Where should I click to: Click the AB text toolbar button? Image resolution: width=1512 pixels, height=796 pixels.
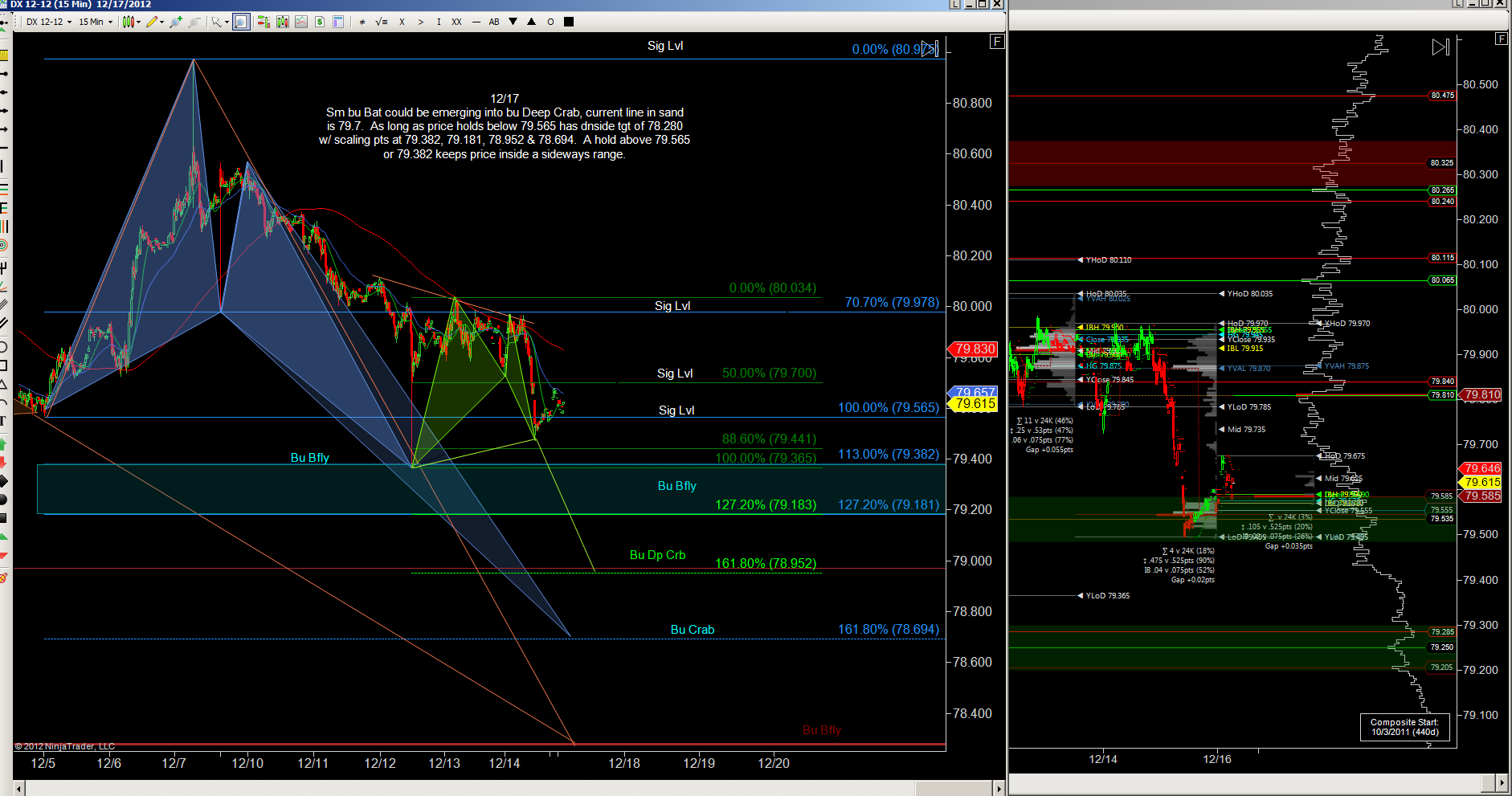tap(494, 22)
